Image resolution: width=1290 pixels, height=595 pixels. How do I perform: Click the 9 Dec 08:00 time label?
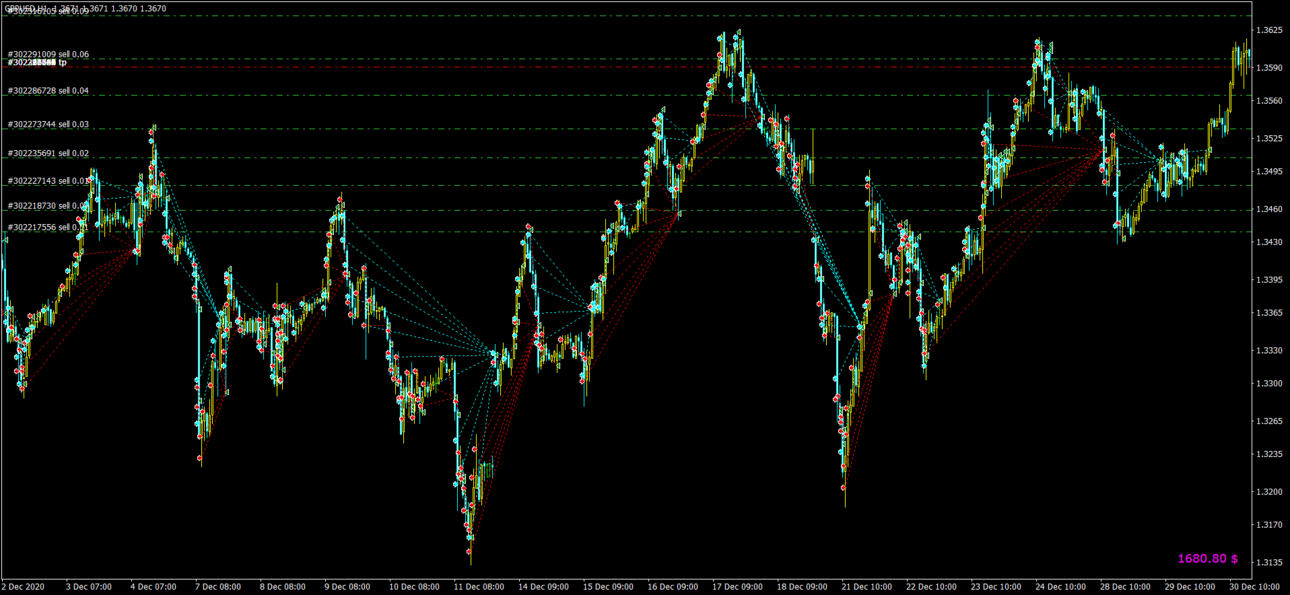348,587
